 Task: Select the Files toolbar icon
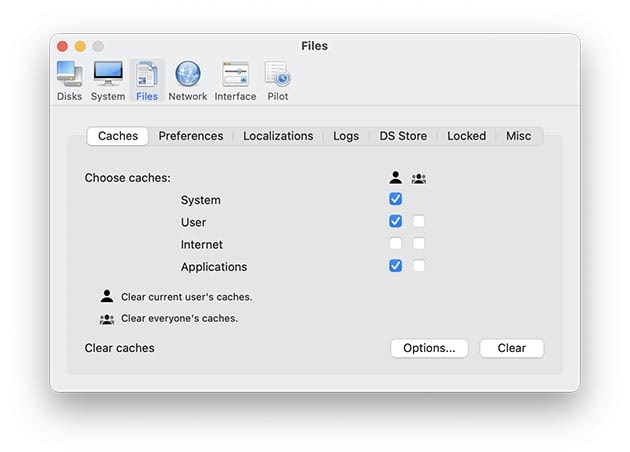coord(147,81)
